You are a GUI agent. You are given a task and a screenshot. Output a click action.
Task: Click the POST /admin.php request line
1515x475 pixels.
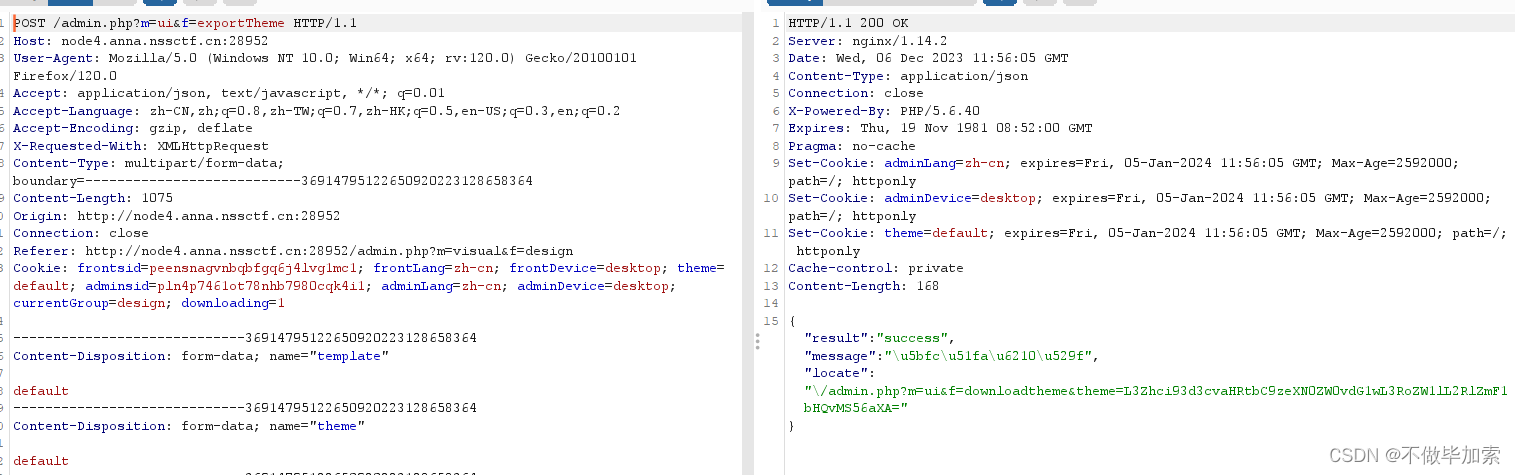coord(185,23)
